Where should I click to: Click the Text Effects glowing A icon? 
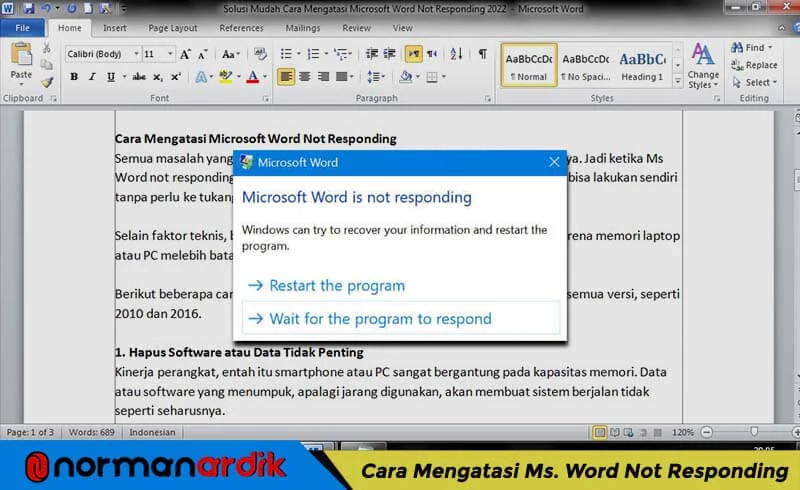201,77
